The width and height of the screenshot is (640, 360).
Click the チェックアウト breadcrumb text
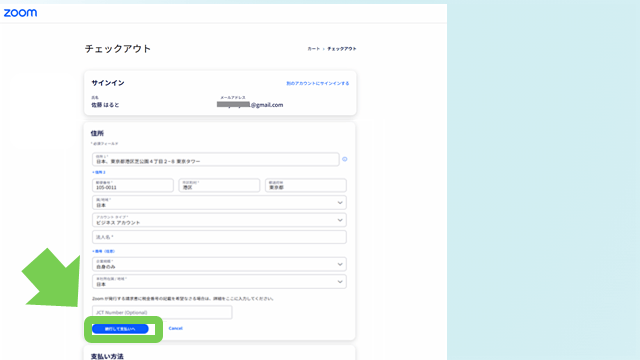342,49
